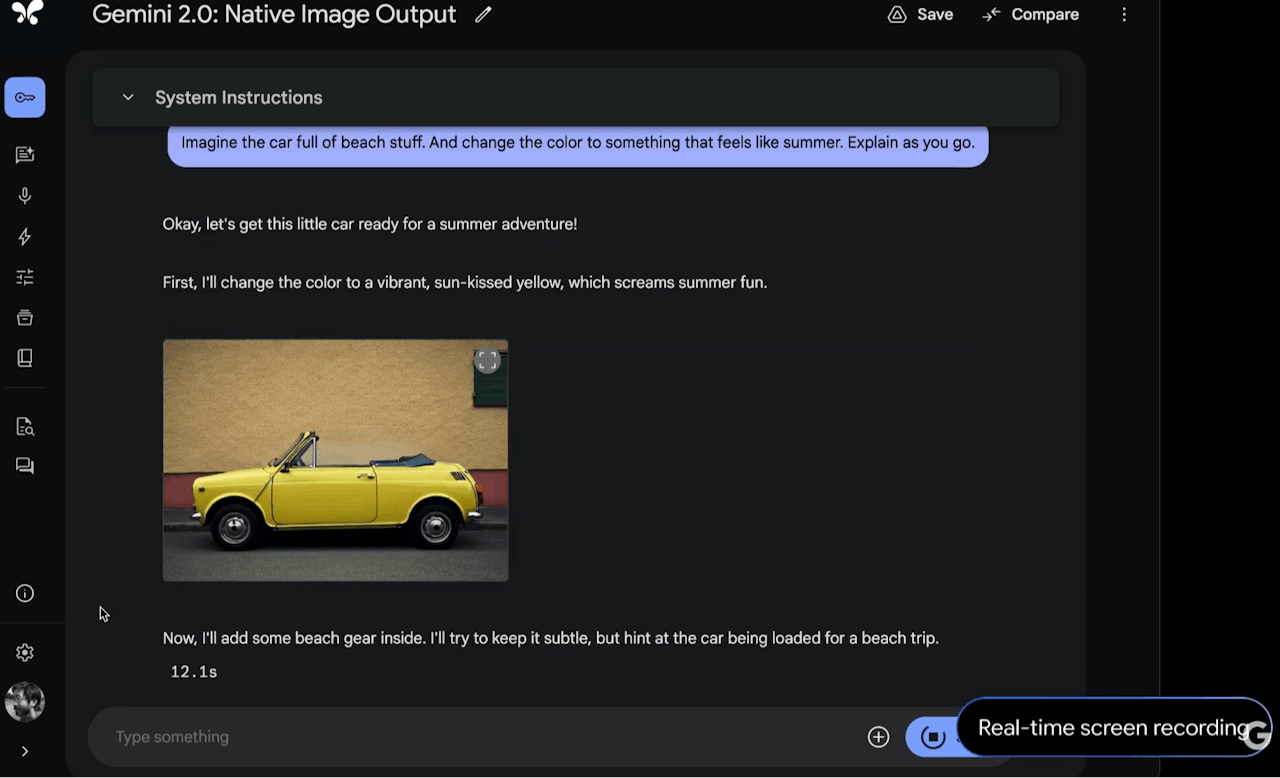Open the three-dot more options menu
Screen dimensions: 1280x778
coord(1124,15)
